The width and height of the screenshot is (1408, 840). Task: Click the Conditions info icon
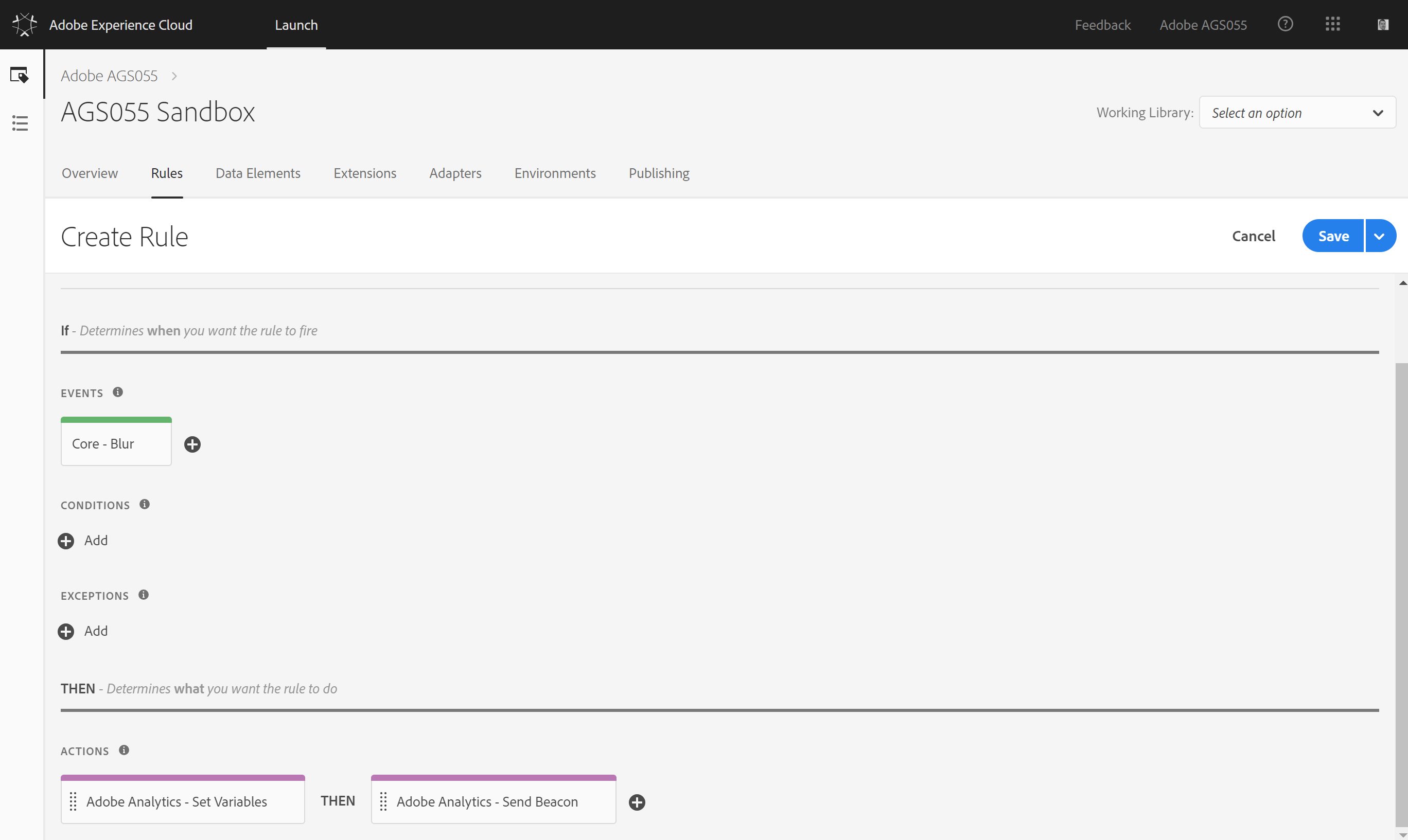click(145, 504)
